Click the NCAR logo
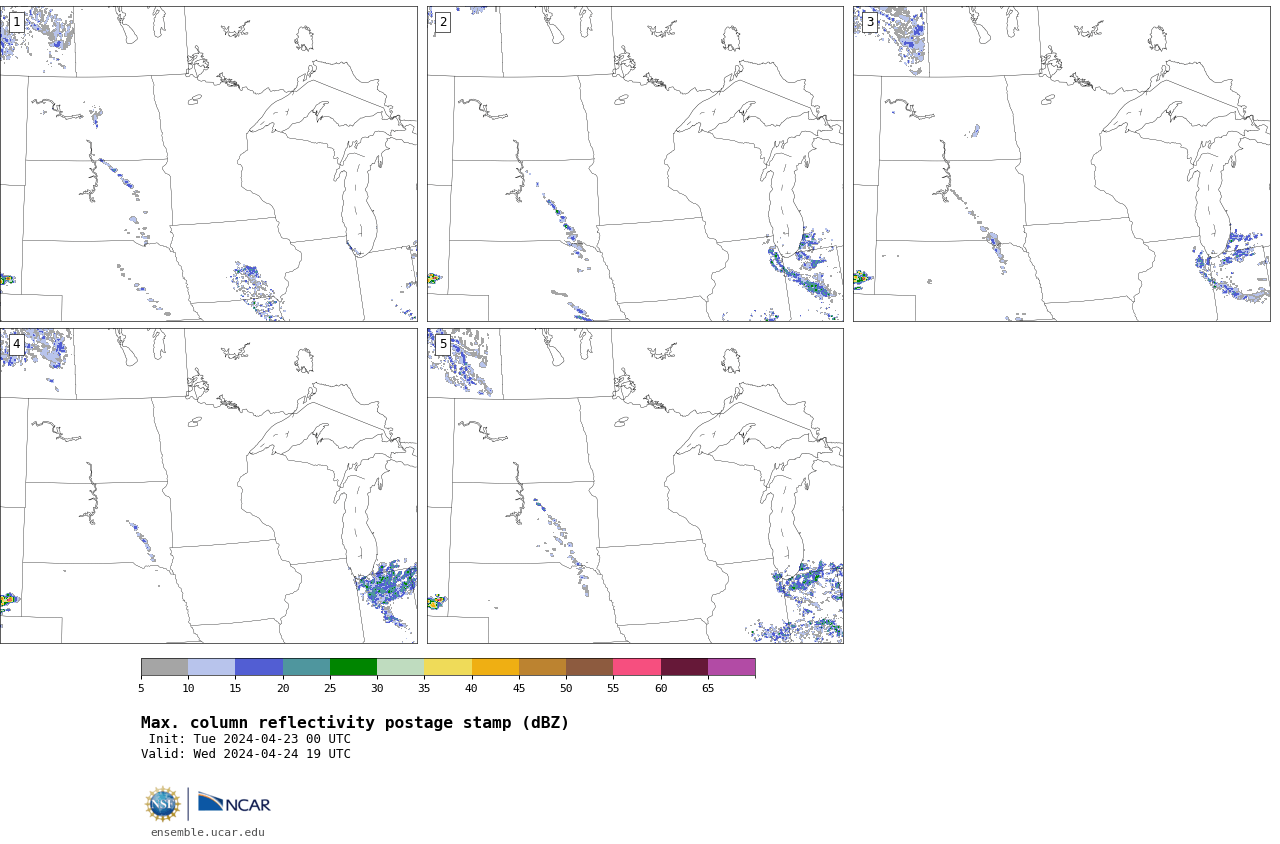This screenshot has height=844, width=1280. point(234,803)
